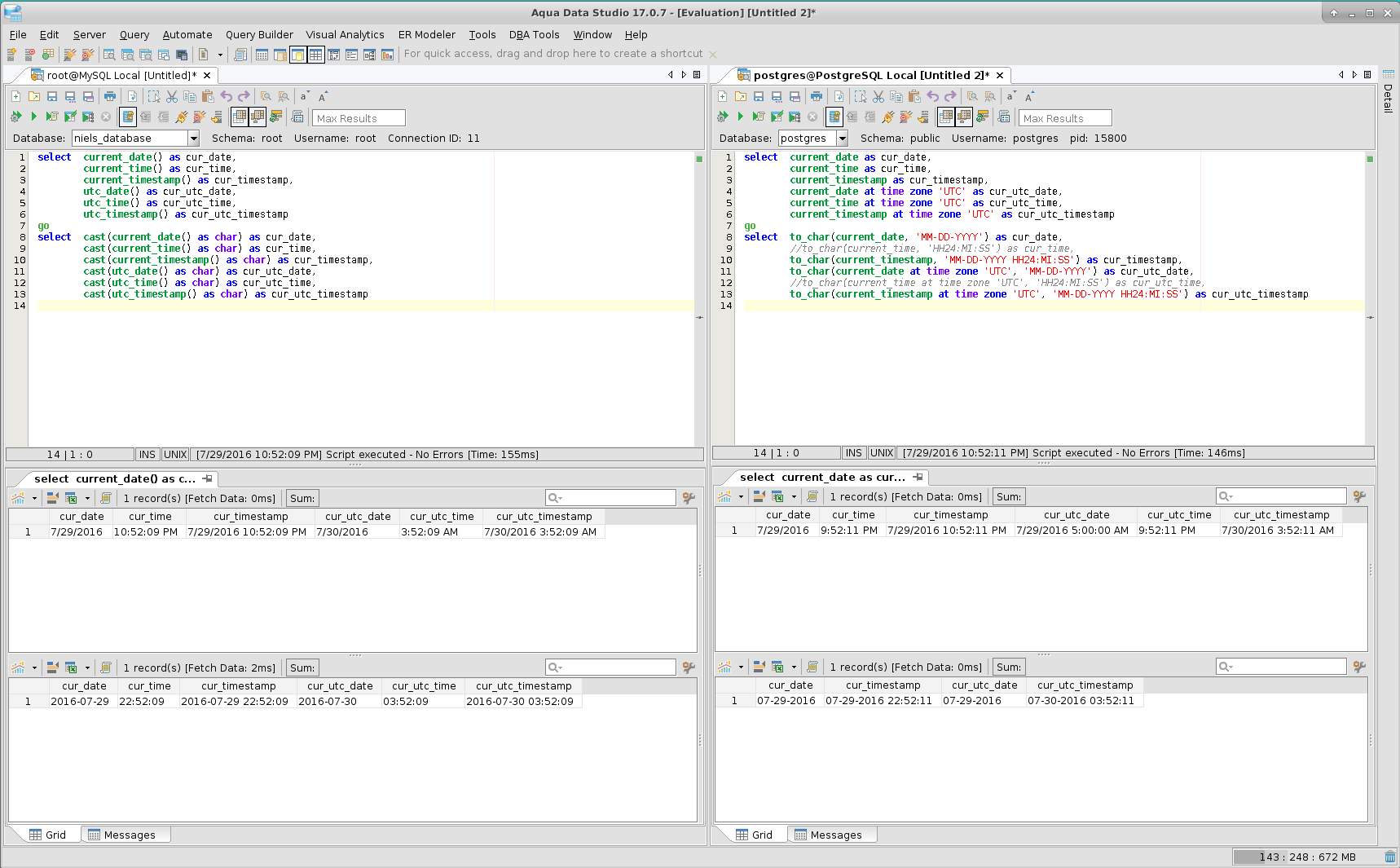
Task: Click the cur_utc_timestamp column header in first MySQL grid
Action: click(544, 517)
